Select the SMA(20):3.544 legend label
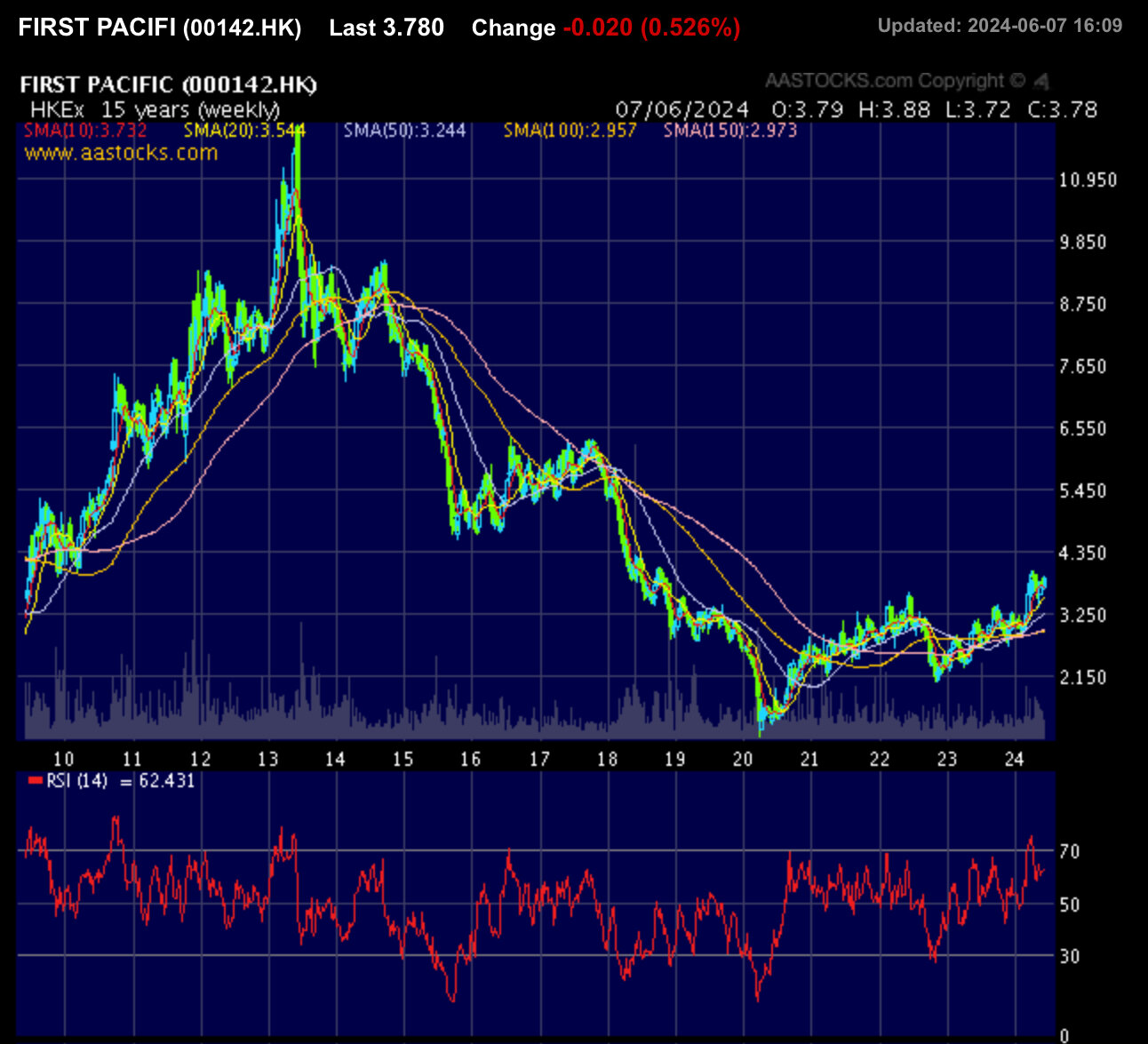The width and height of the screenshot is (1148, 1044). pyautogui.click(x=244, y=131)
